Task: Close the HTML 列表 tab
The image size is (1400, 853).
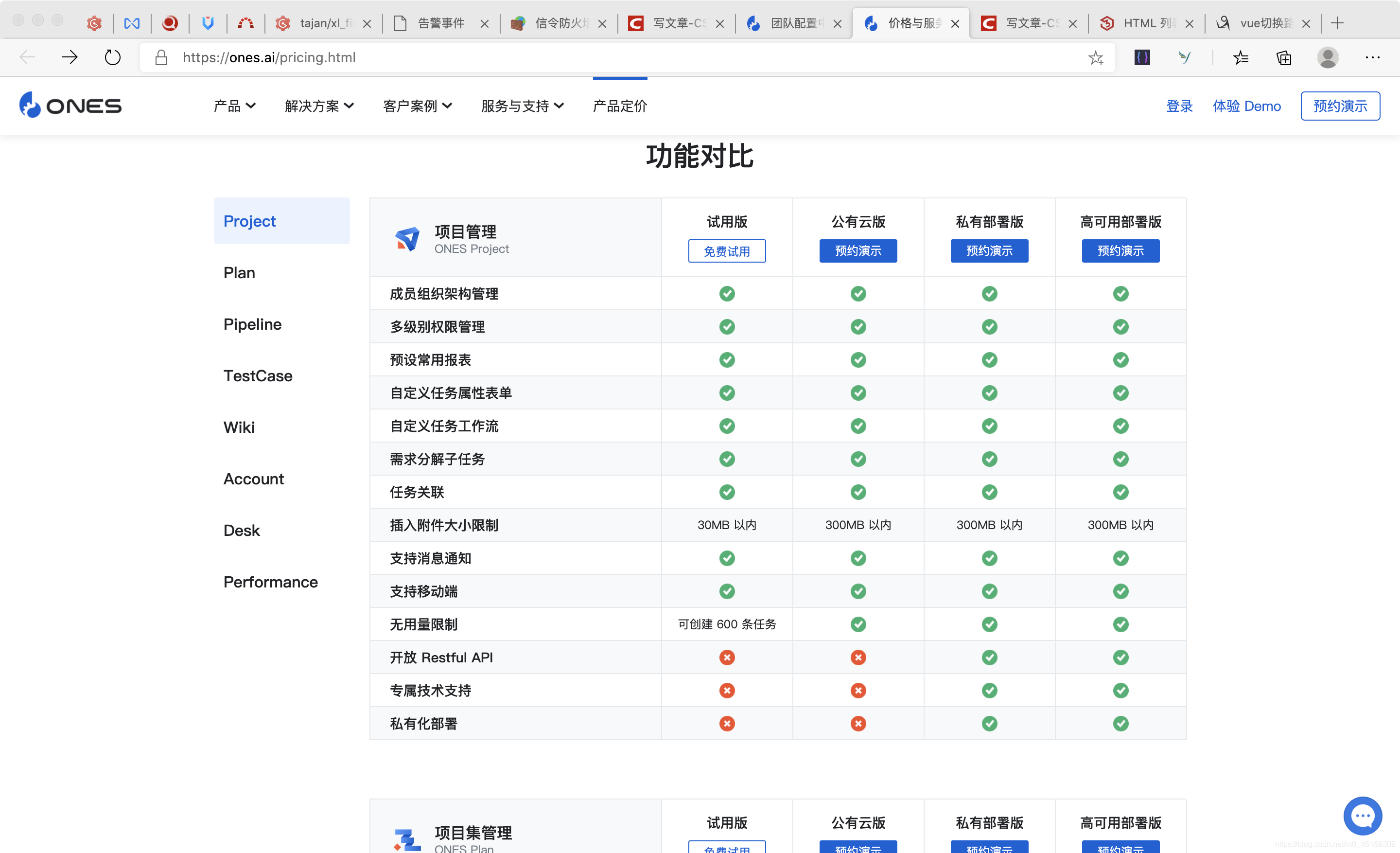Action: click(1189, 24)
